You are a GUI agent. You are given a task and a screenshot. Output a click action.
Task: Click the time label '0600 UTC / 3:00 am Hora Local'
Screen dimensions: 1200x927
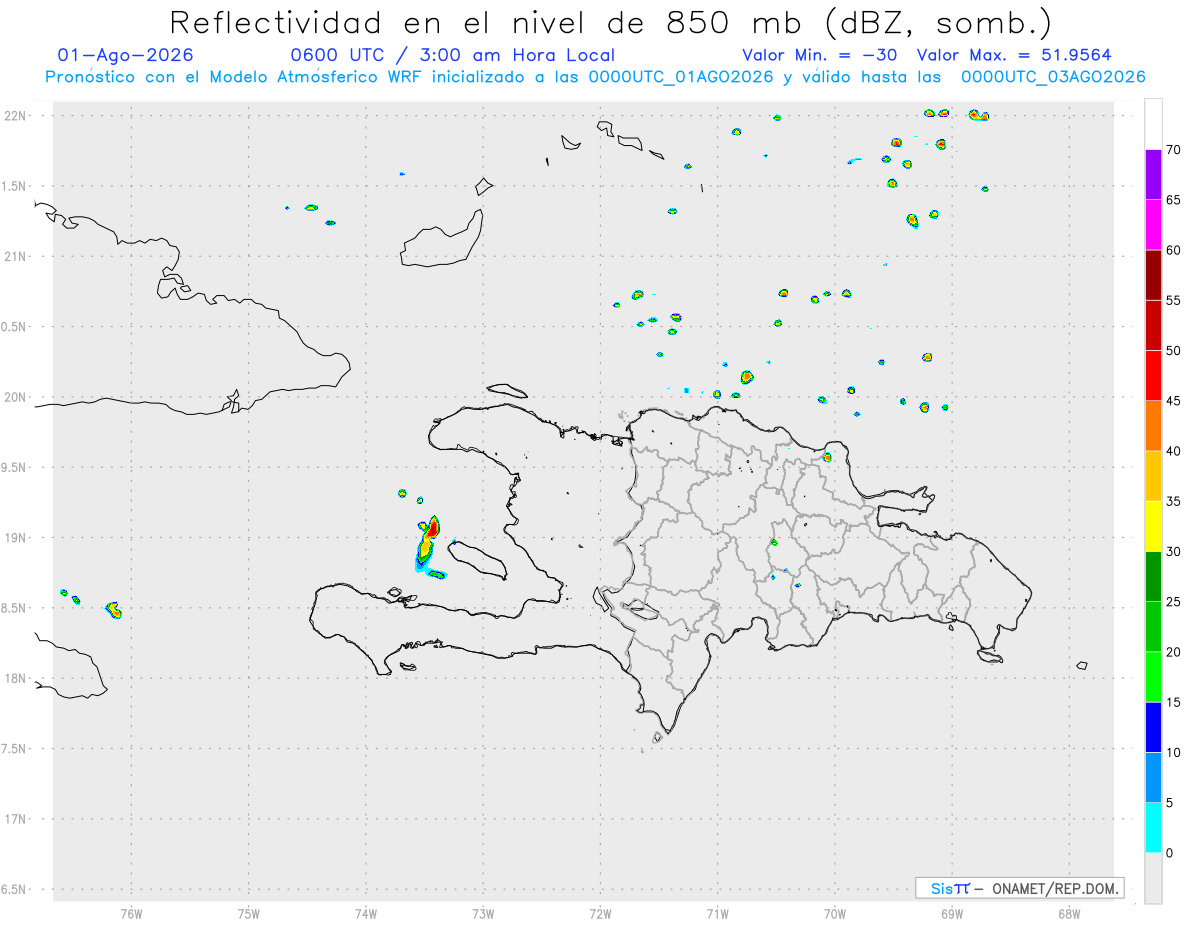[452, 55]
